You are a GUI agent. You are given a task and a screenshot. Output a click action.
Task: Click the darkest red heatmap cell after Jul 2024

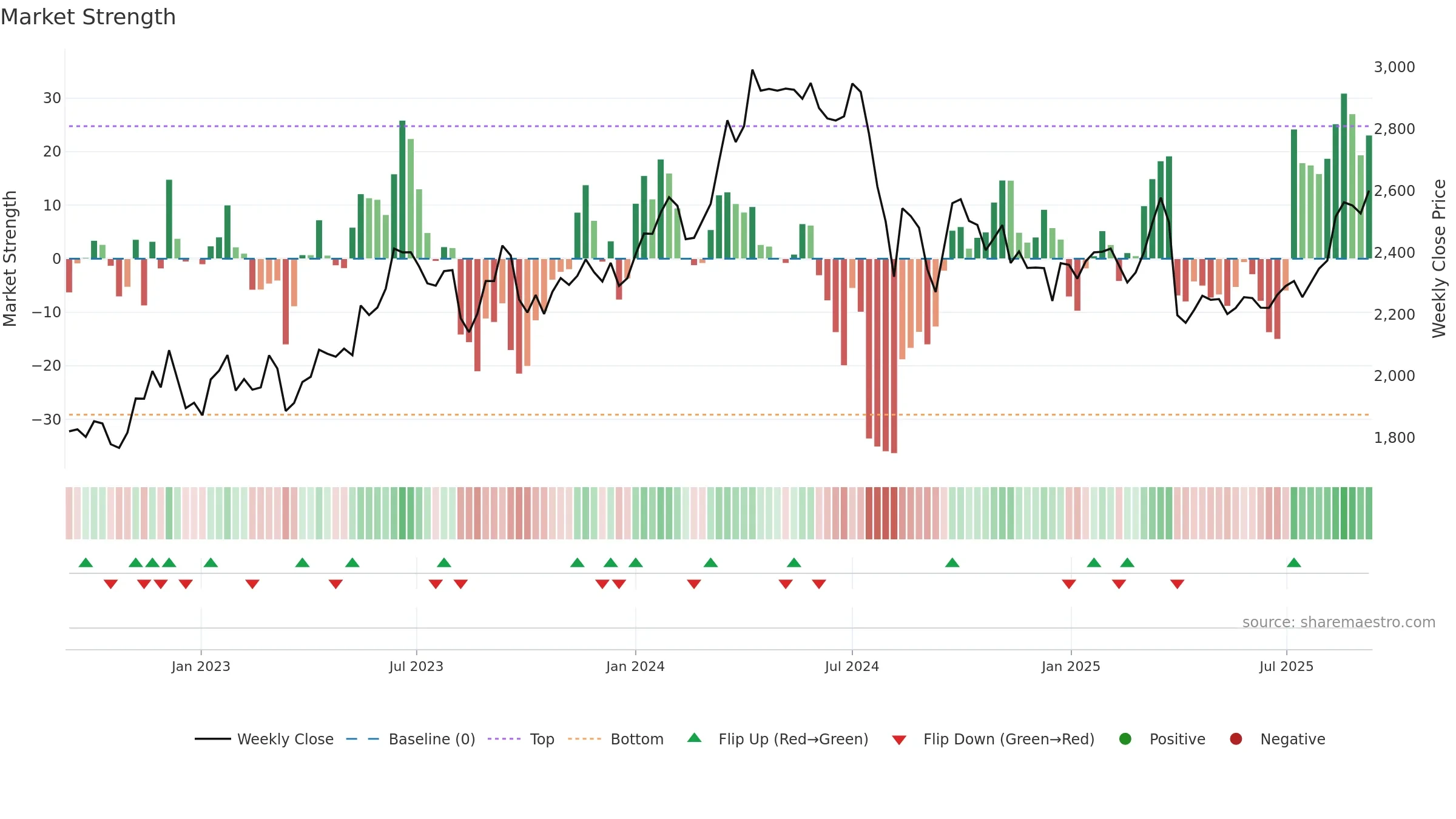[x=894, y=513]
